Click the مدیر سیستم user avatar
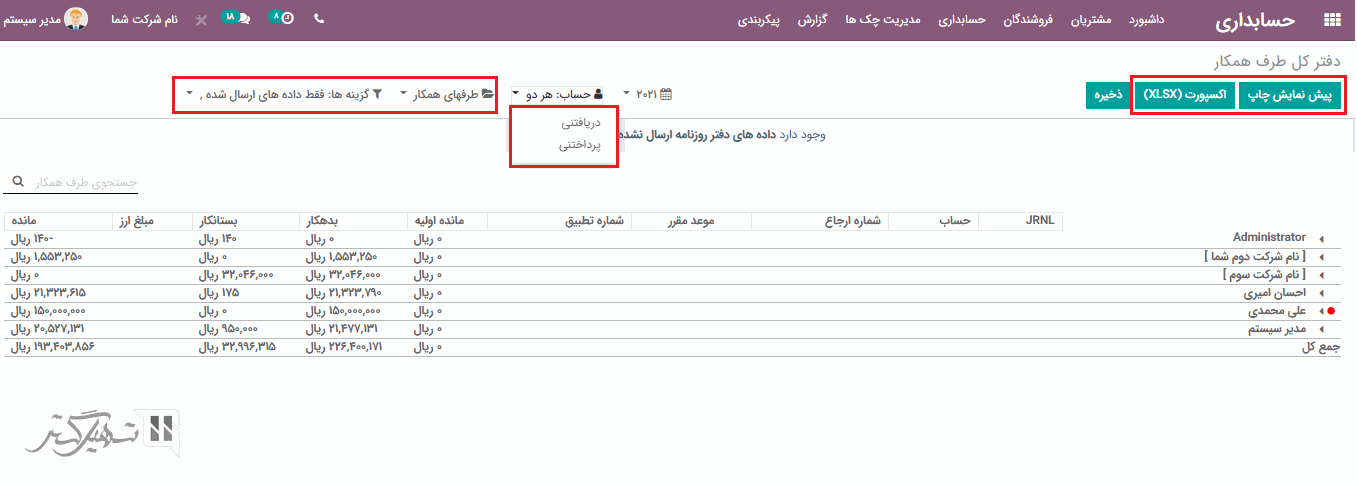This screenshot has height=484, width=1357. (76, 19)
